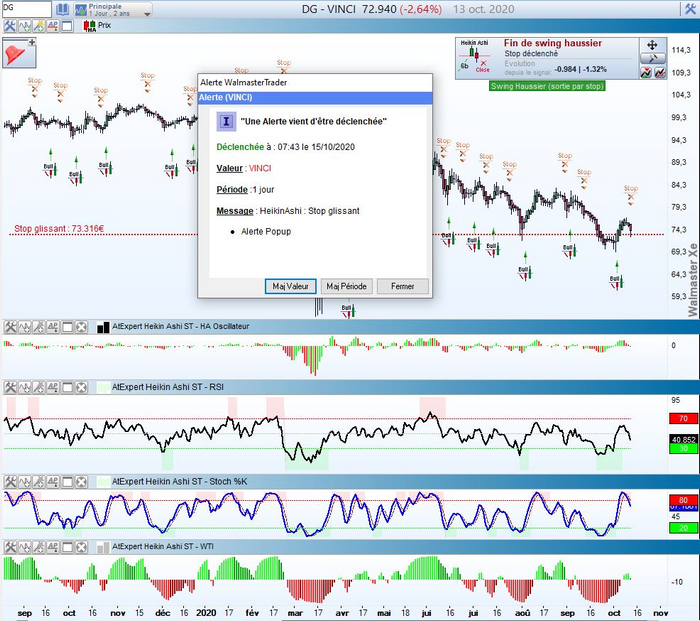Viewport: 700px width, 621px height.
Task: Click window icon in RSI panel toolbar
Action: (x=67, y=388)
